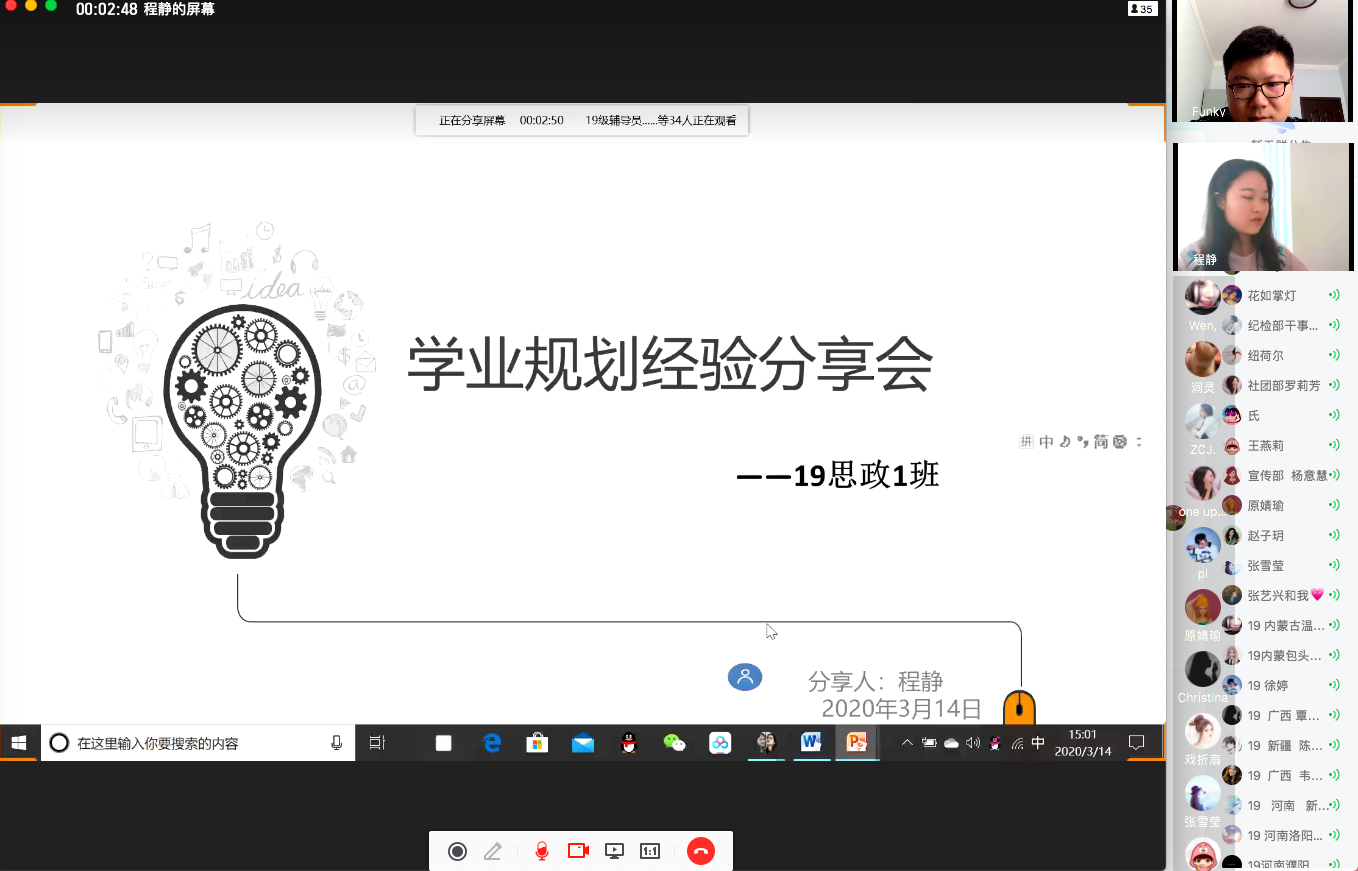Open PowerPoint from the Windows taskbar

pyautogui.click(x=856, y=742)
